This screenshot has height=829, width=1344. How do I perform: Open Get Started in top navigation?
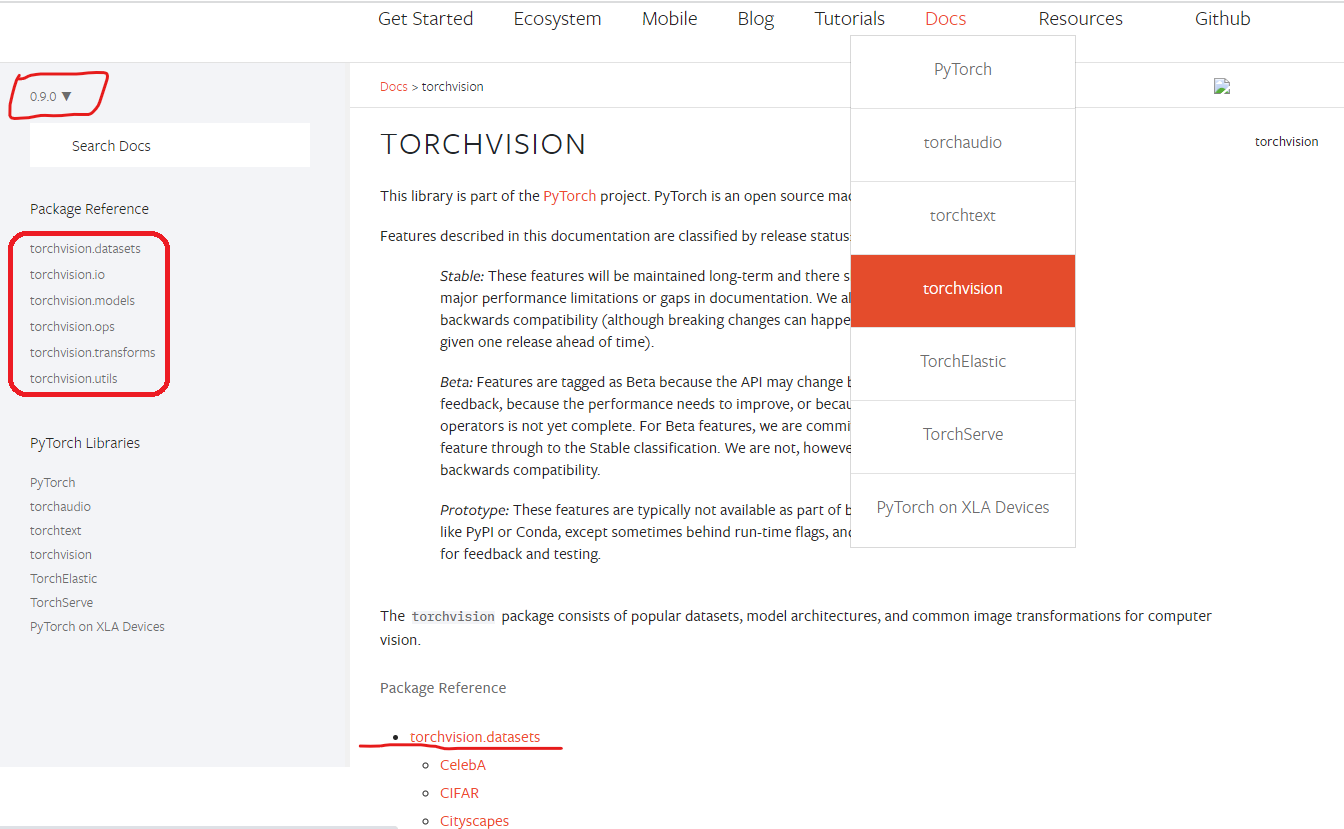pyautogui.click(x=425, y=19)
